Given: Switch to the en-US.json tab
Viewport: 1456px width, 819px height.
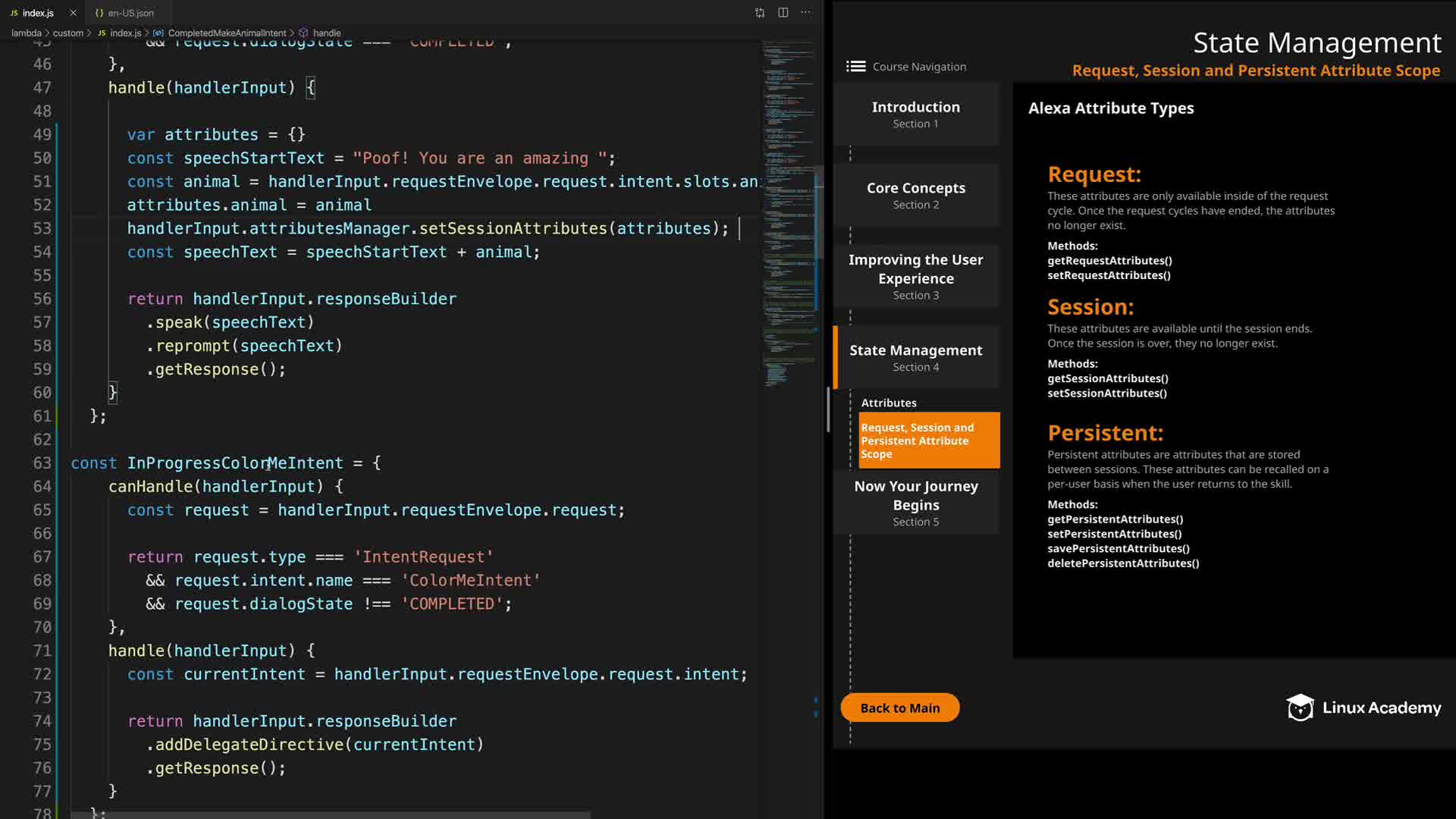Looking at the screenshot, I should click(x=130, y=13).
